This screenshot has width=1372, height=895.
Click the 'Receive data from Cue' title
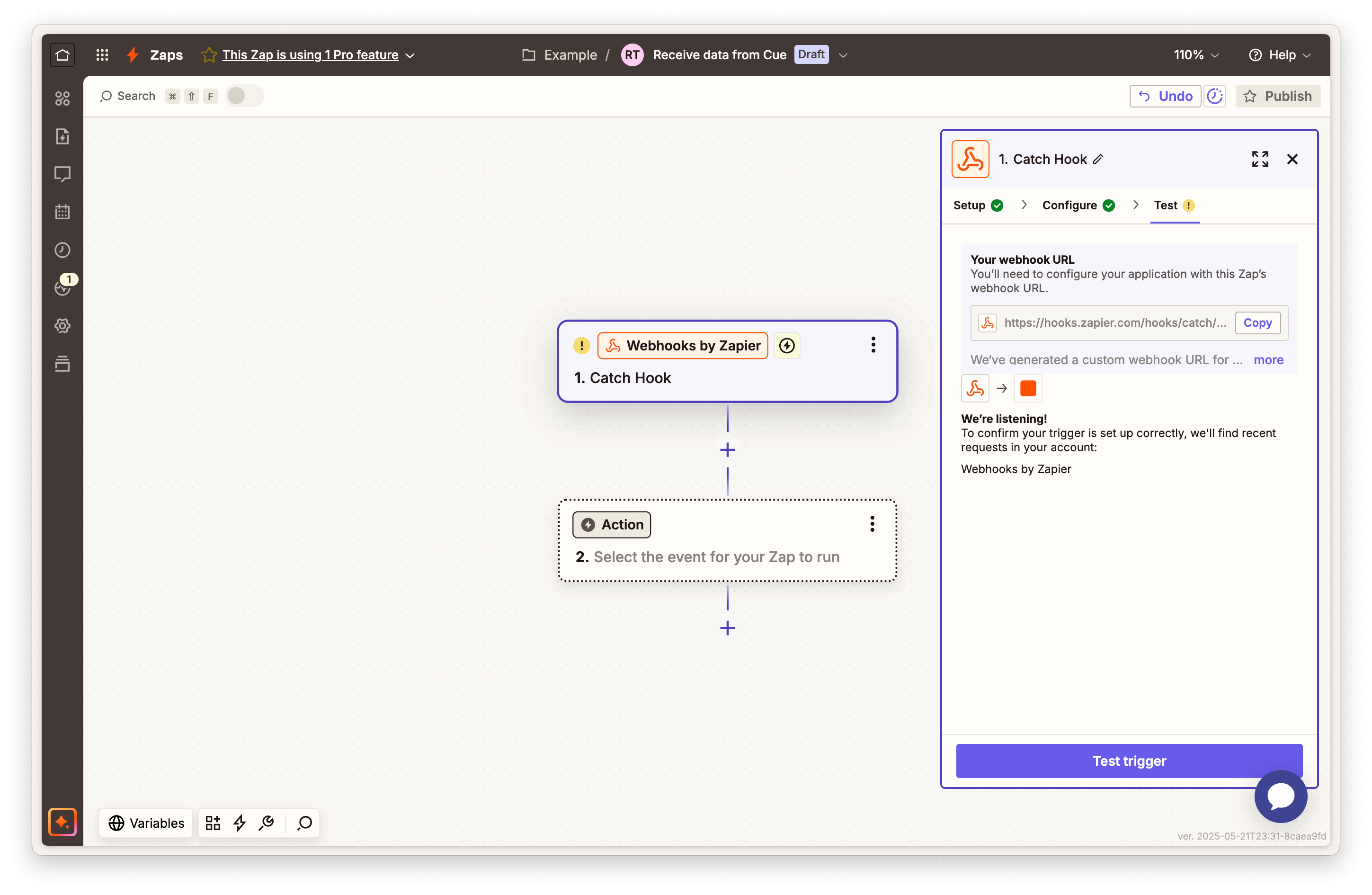click(720, 55)
